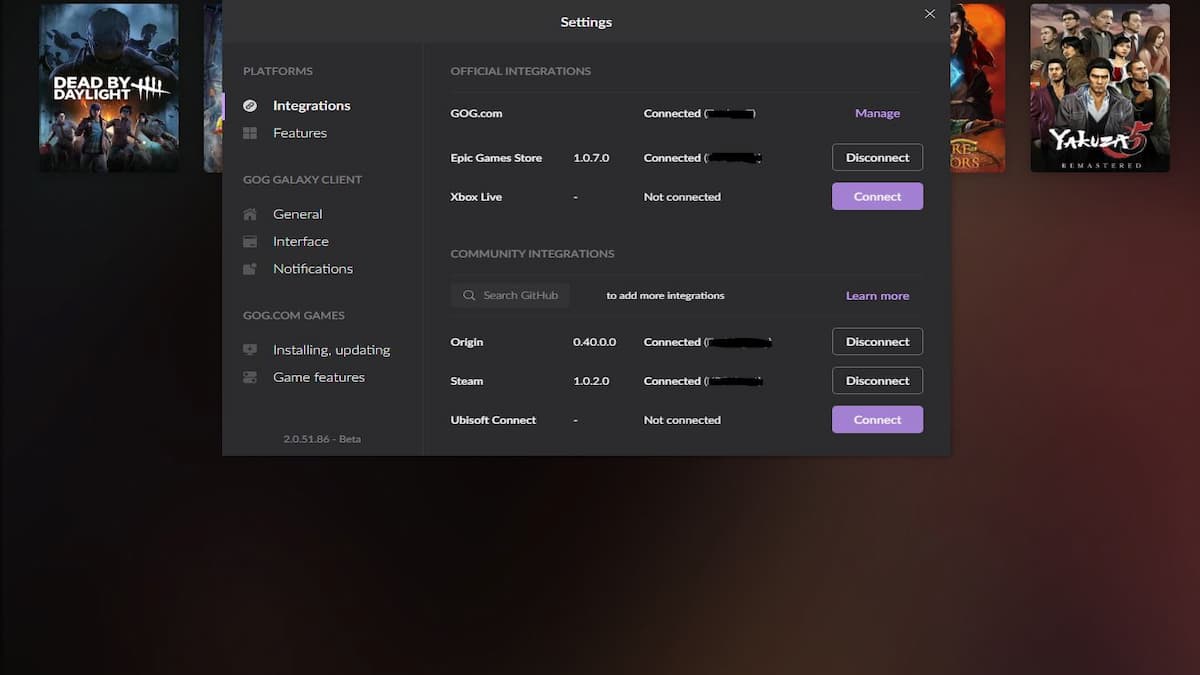The width and height of the screenshot is (1200, 675).
Task: Click Manage link for GOG.com
Action: 877,114
